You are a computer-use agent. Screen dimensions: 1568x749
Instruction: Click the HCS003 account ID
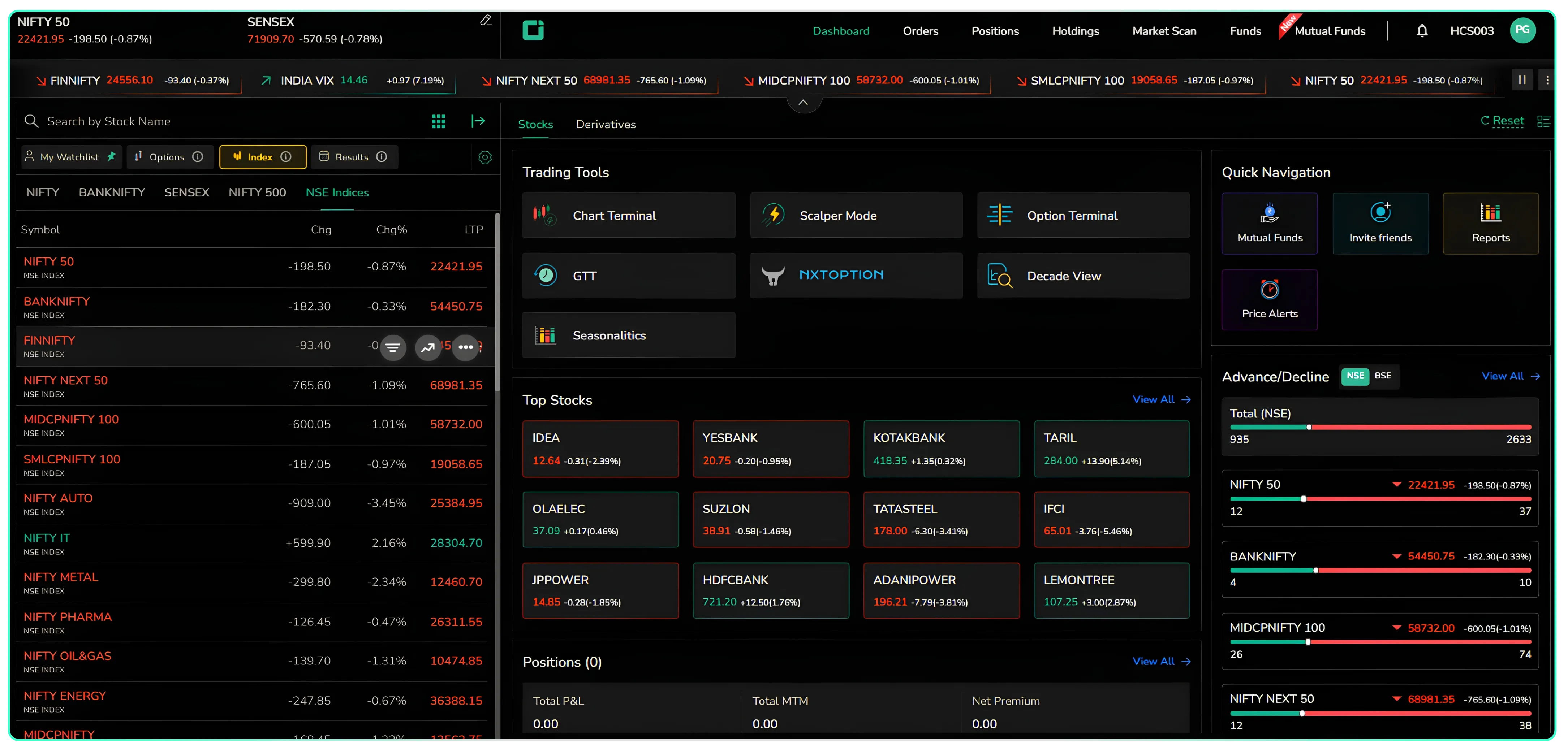(1471, 31)
